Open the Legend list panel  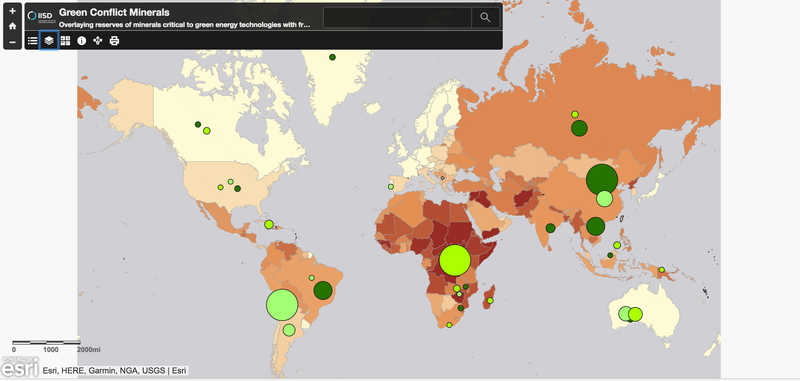(x=32, y=41)
